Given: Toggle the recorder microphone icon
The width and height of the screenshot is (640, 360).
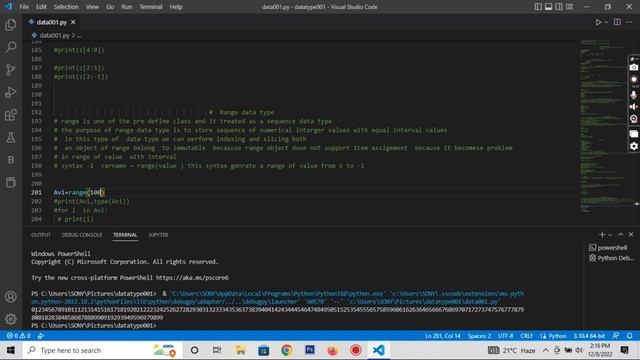Looking at the screenshot, I should 634,94.
